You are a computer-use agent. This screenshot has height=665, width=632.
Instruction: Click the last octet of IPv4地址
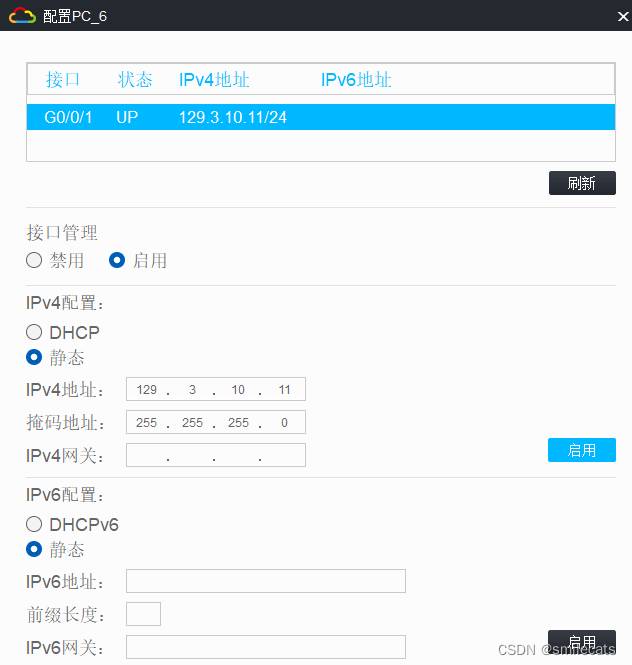coord(284,390)
